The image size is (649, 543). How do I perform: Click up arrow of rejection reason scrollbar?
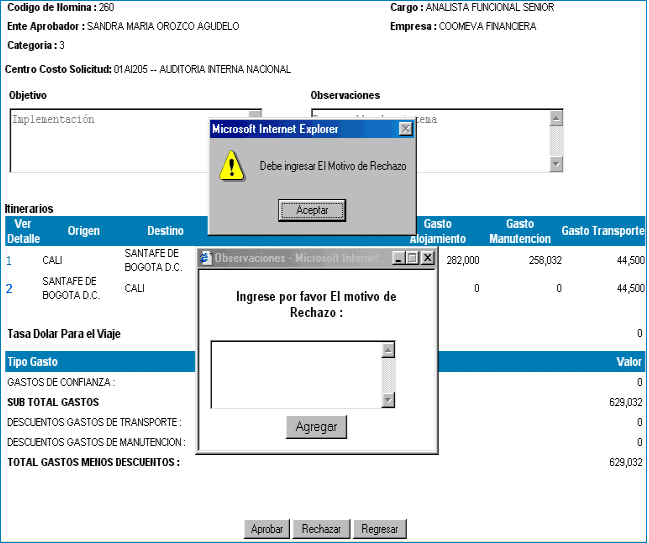(x=388, y=350)
